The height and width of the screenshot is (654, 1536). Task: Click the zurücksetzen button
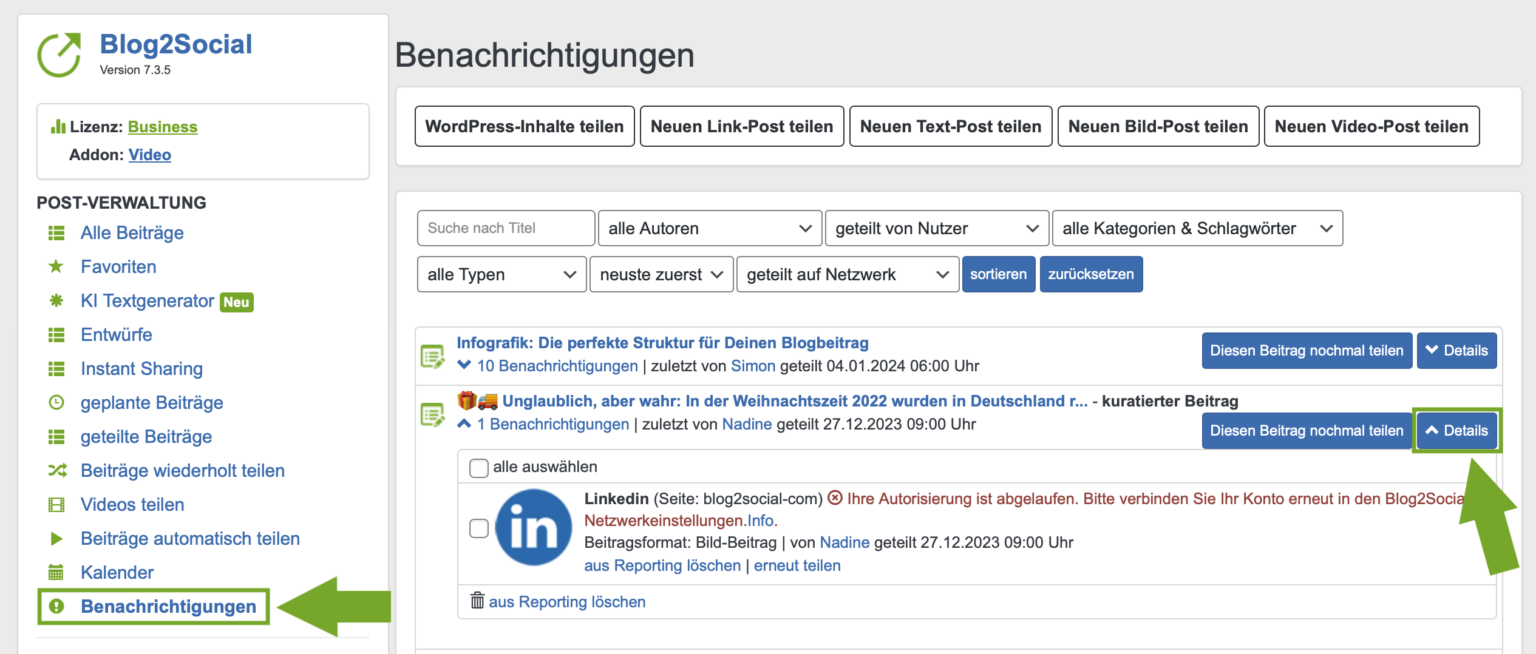[x=1091, y=274]
